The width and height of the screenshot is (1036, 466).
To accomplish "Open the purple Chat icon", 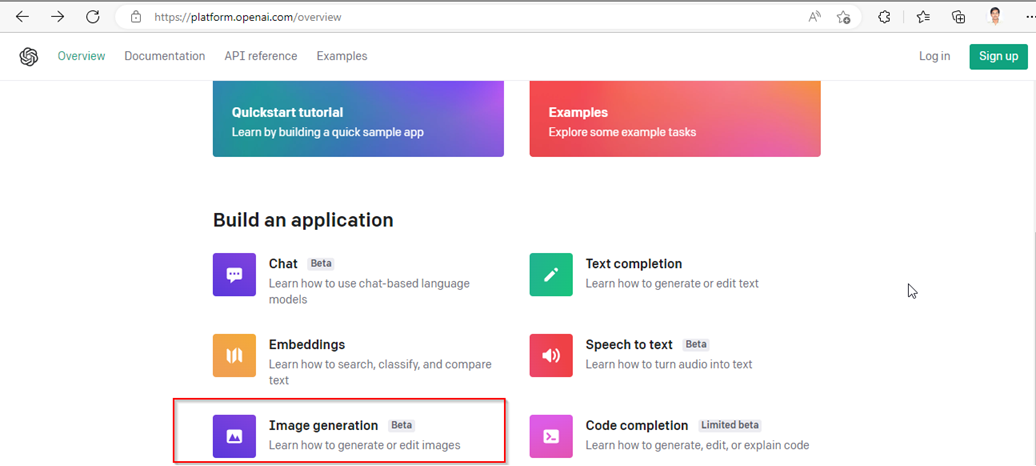I will 234,275.
